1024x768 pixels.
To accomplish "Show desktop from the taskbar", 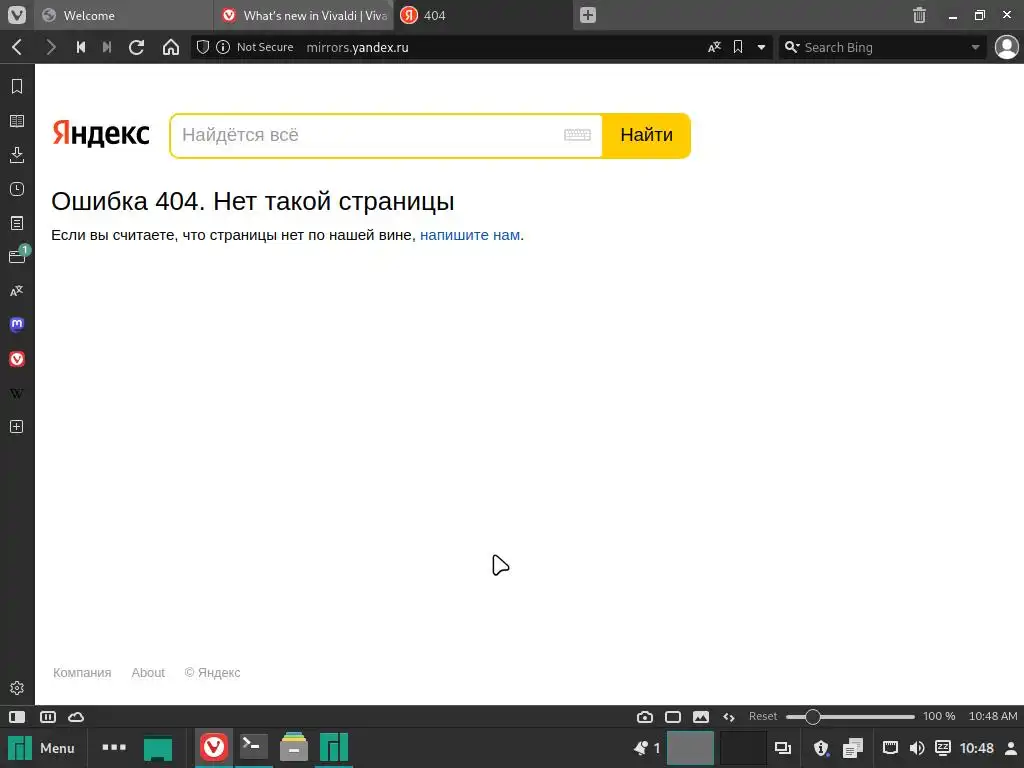I will (x=158, y=748).
